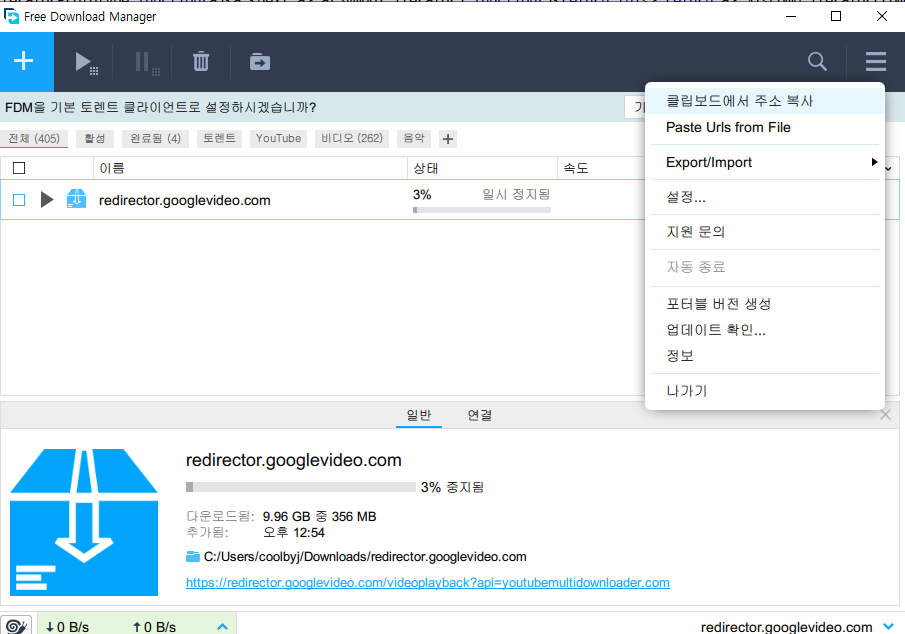Click the 오후 12:54 added time

click(x=294, y=532)
